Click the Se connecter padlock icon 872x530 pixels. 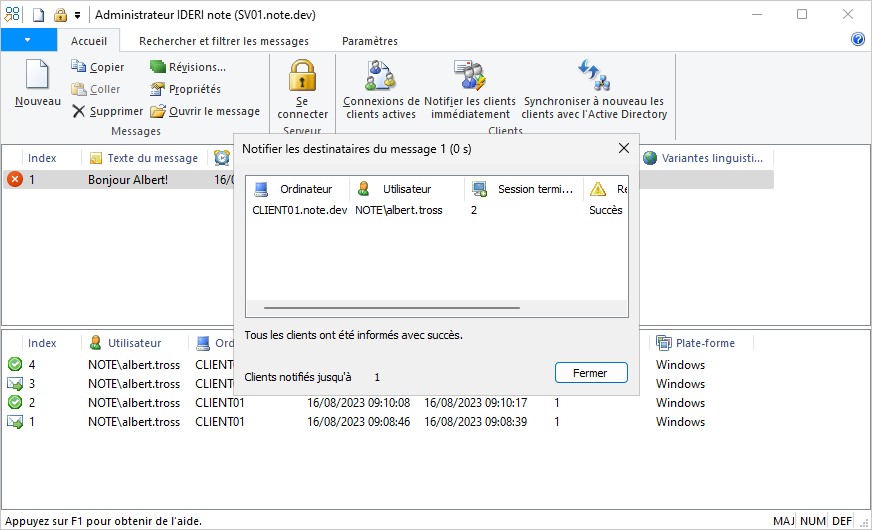pyautogui.click(x=302, y=75)
